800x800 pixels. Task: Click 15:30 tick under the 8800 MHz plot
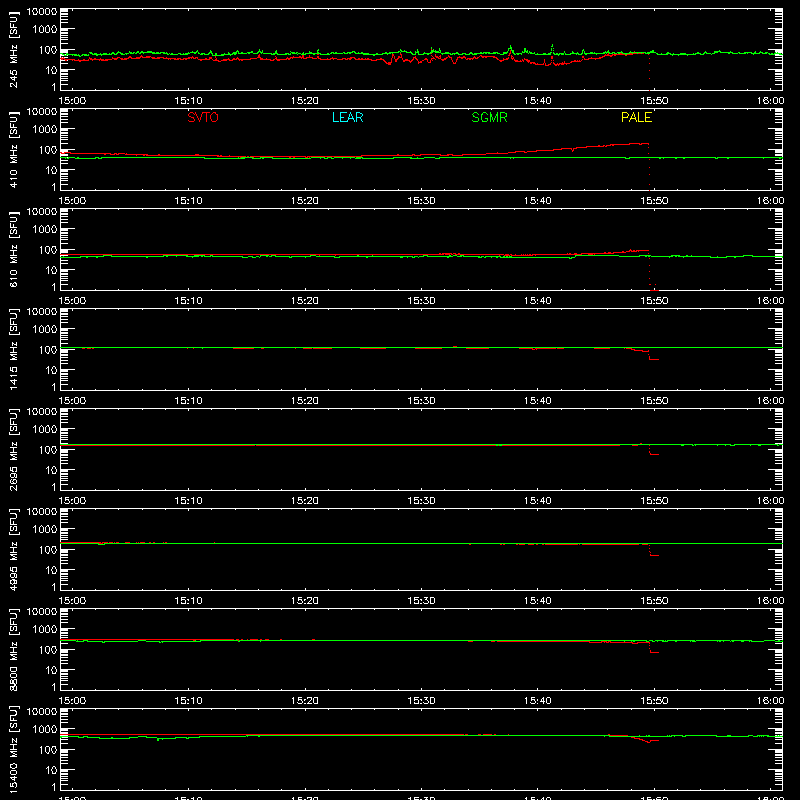[x=421, y=701]
